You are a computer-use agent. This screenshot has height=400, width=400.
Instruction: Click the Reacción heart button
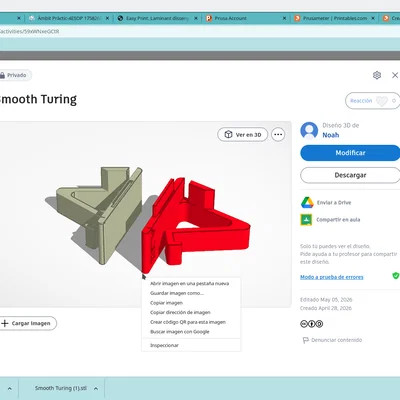click(x=373, y=101)
